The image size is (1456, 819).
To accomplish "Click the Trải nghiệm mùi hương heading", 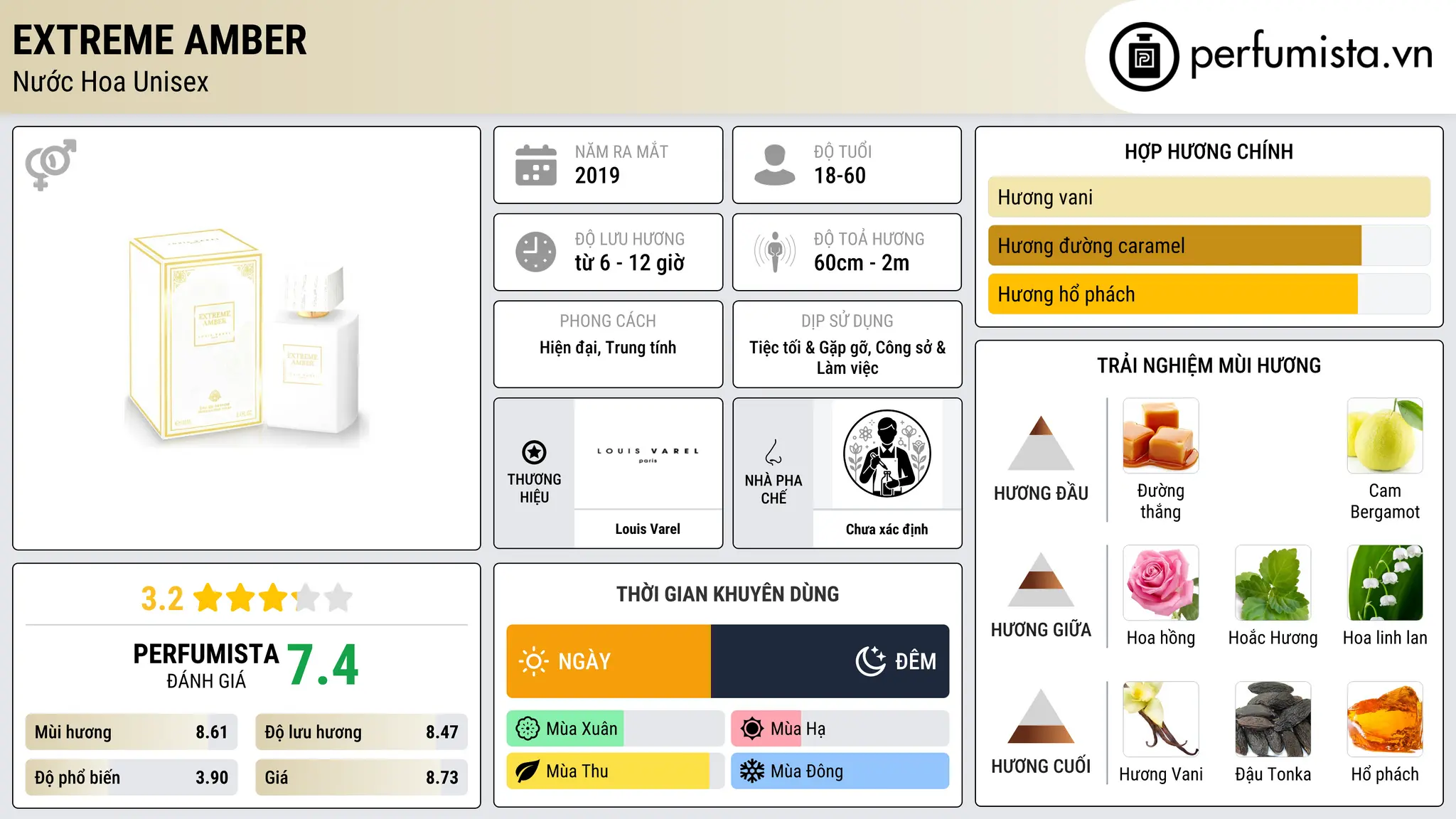I will (1209, 365).
